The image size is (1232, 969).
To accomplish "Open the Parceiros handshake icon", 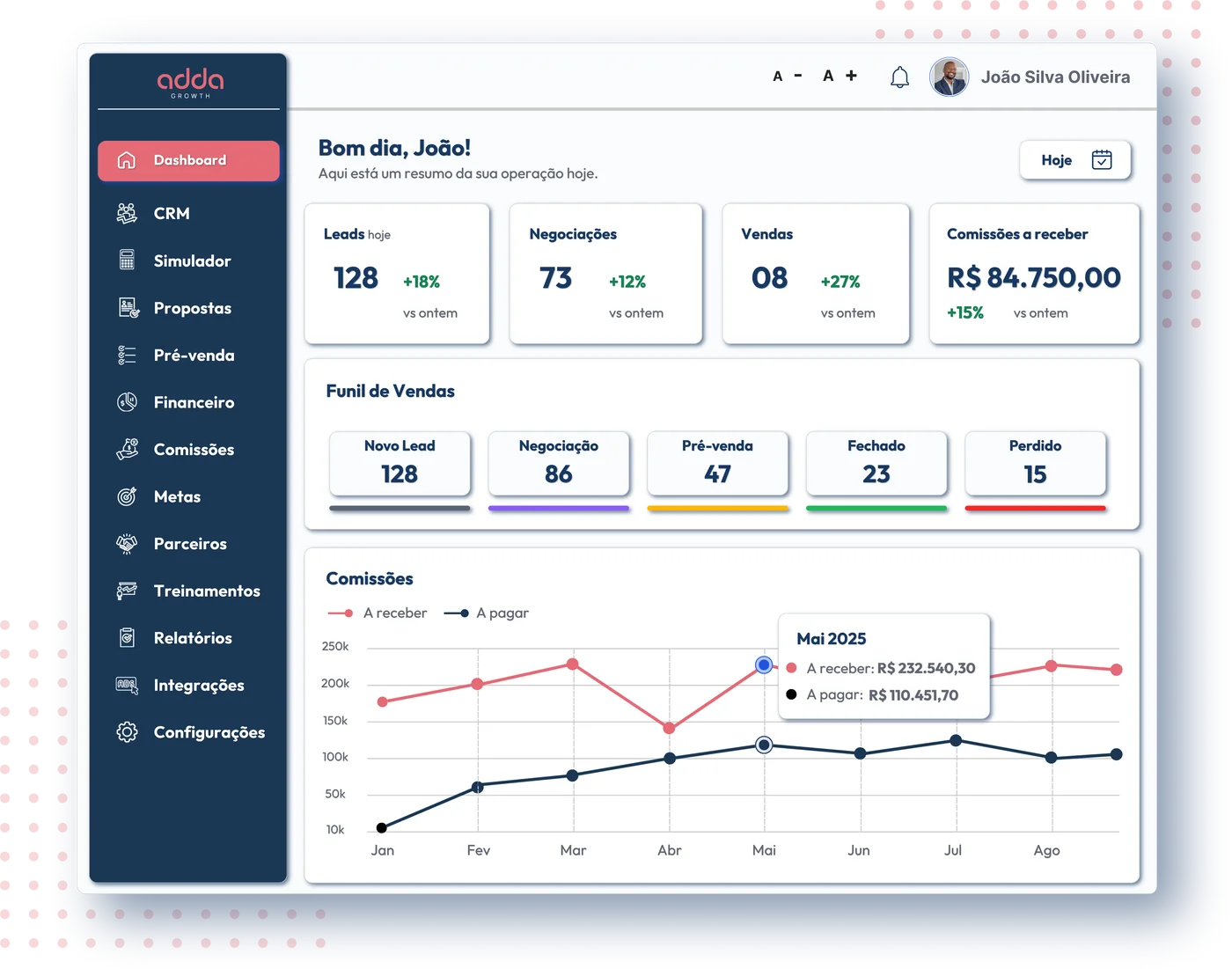I will [127, 543].
